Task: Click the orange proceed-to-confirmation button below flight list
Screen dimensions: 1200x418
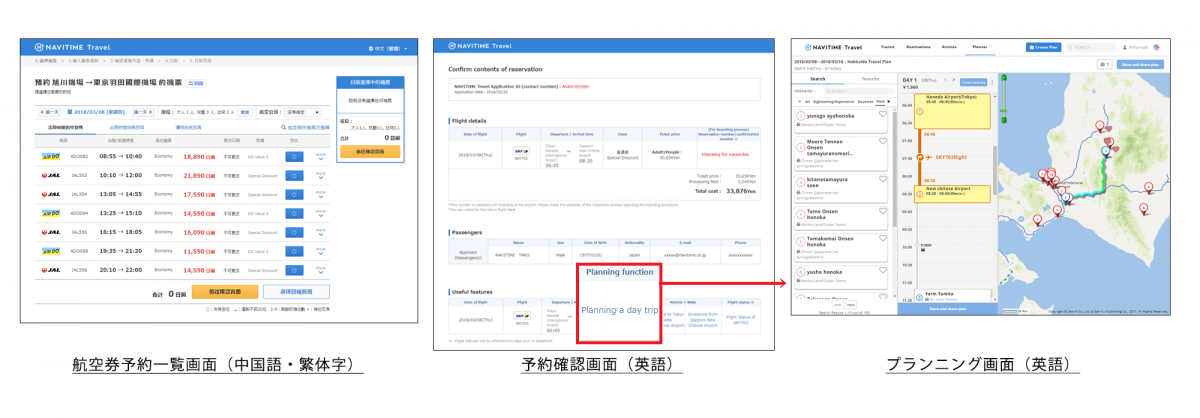Action: coord(225,291)
